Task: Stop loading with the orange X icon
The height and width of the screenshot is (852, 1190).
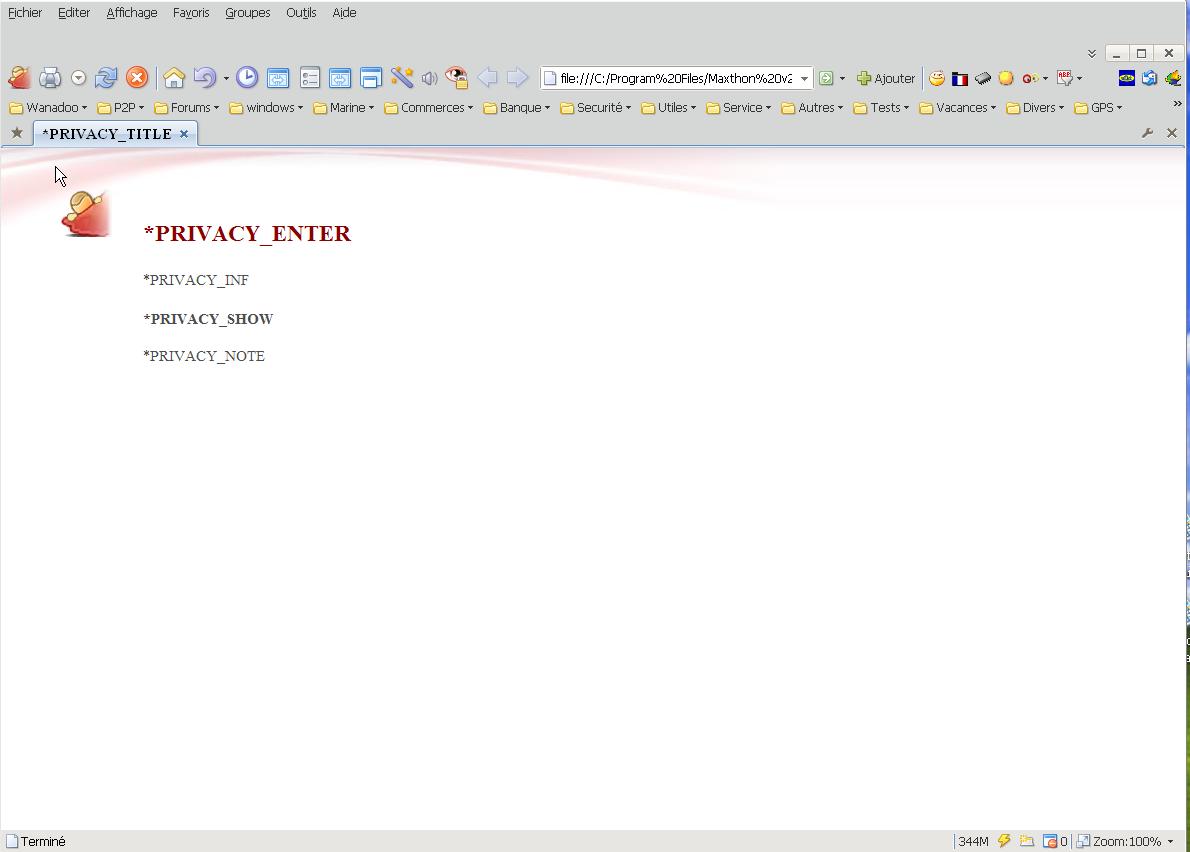Action: (x=137, y=77)
